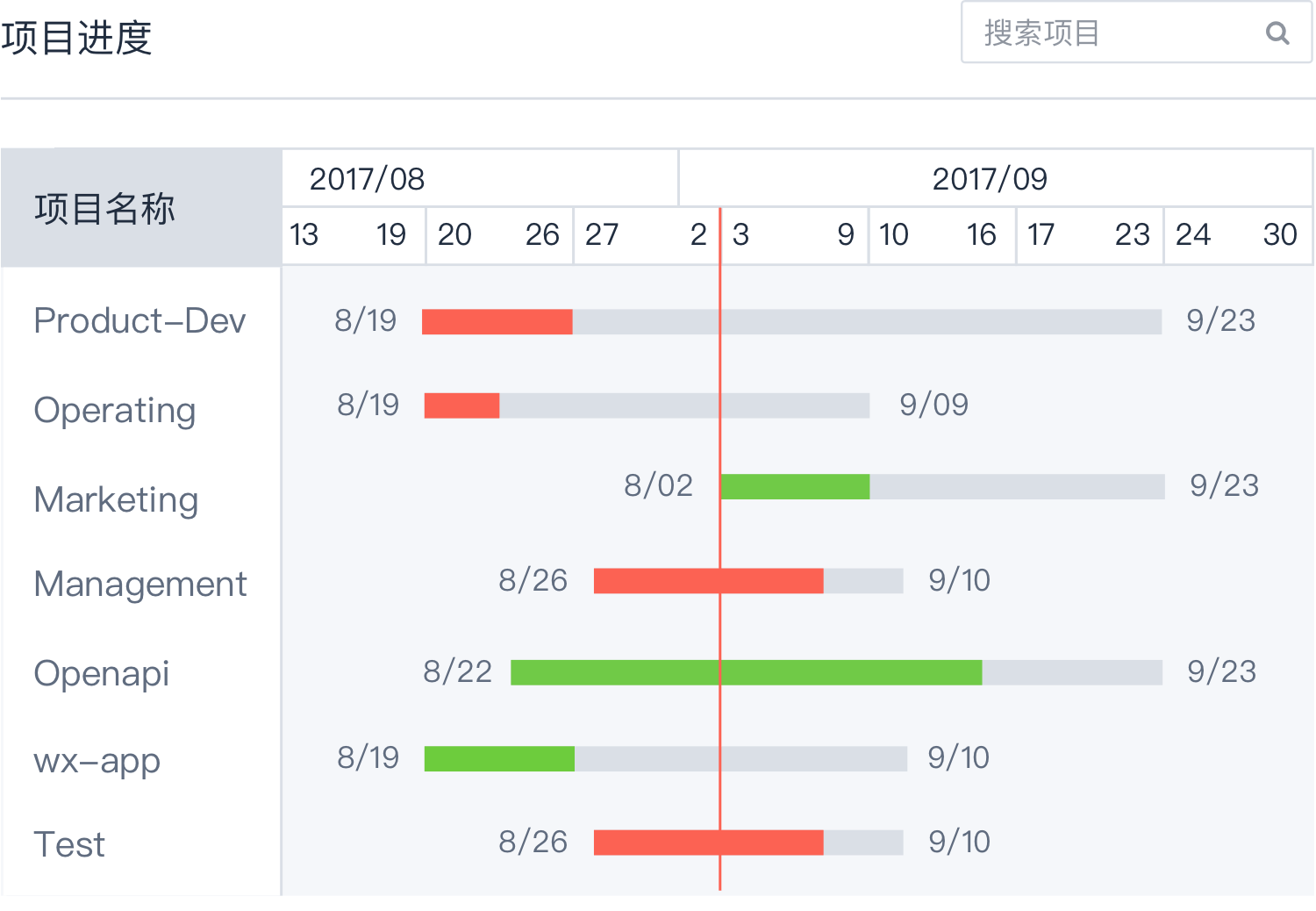Click the red Test progress bar
The height and width of the screenshot is (911, 1316).
pyautogui.click(x=708, y=843)
